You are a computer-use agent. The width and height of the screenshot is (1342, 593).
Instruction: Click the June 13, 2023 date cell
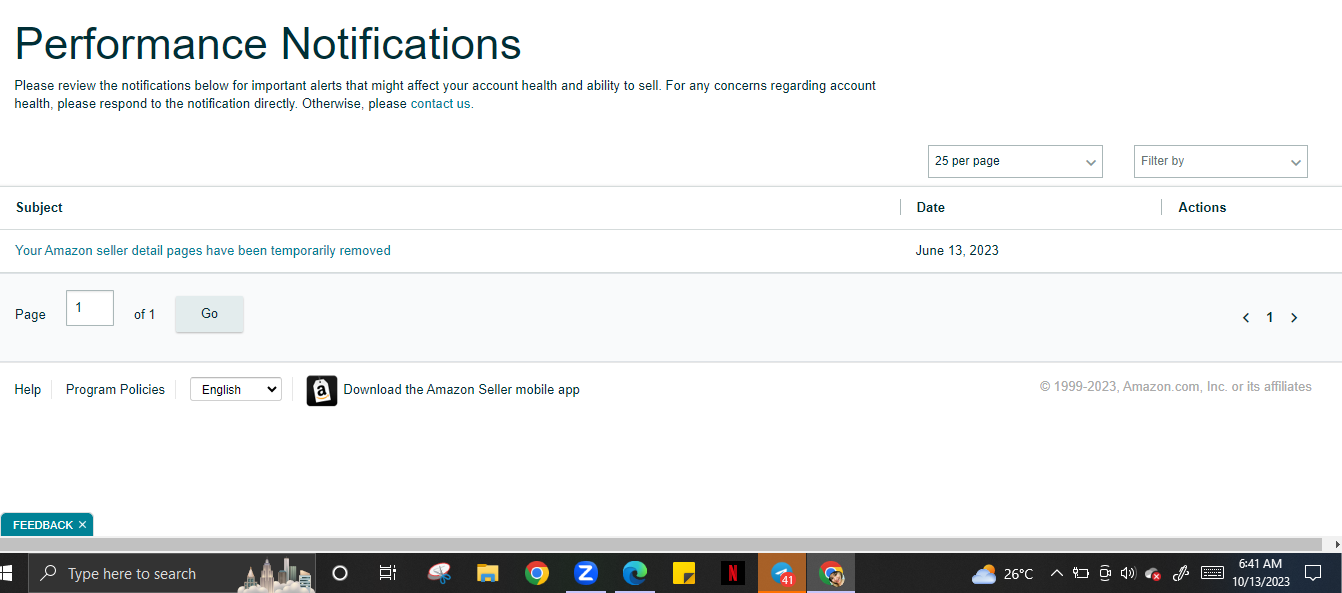pyautogui.click(x=957, y=250)
